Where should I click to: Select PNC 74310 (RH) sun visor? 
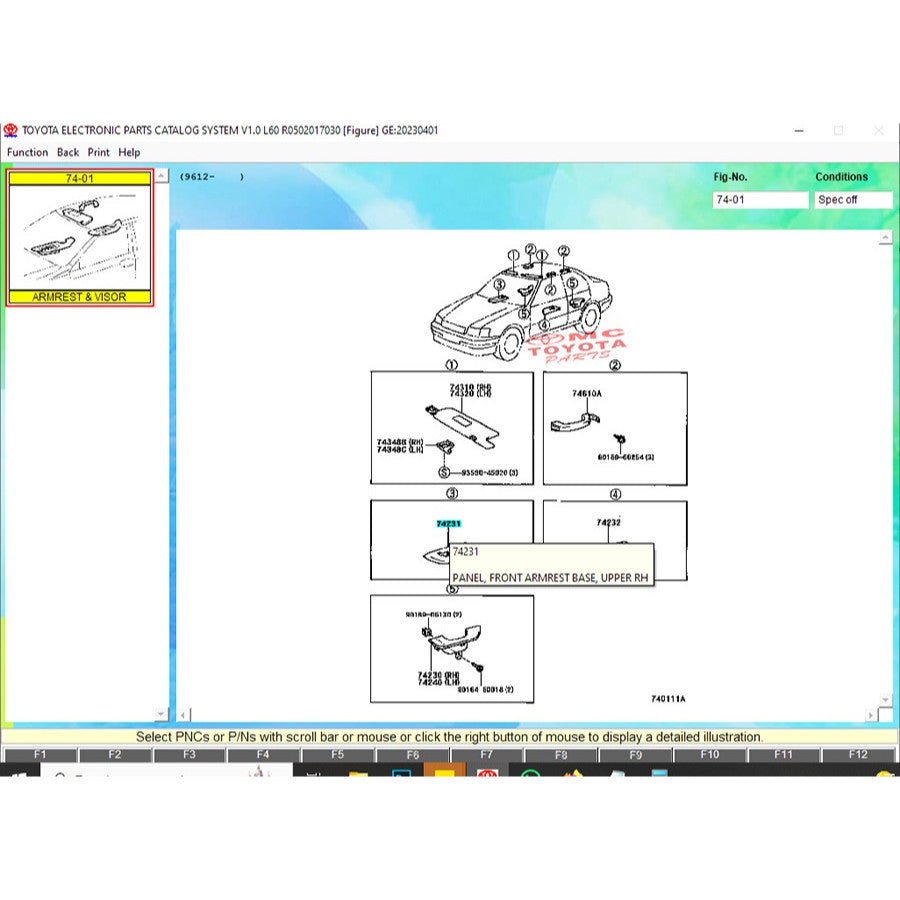tap(470, 387)
